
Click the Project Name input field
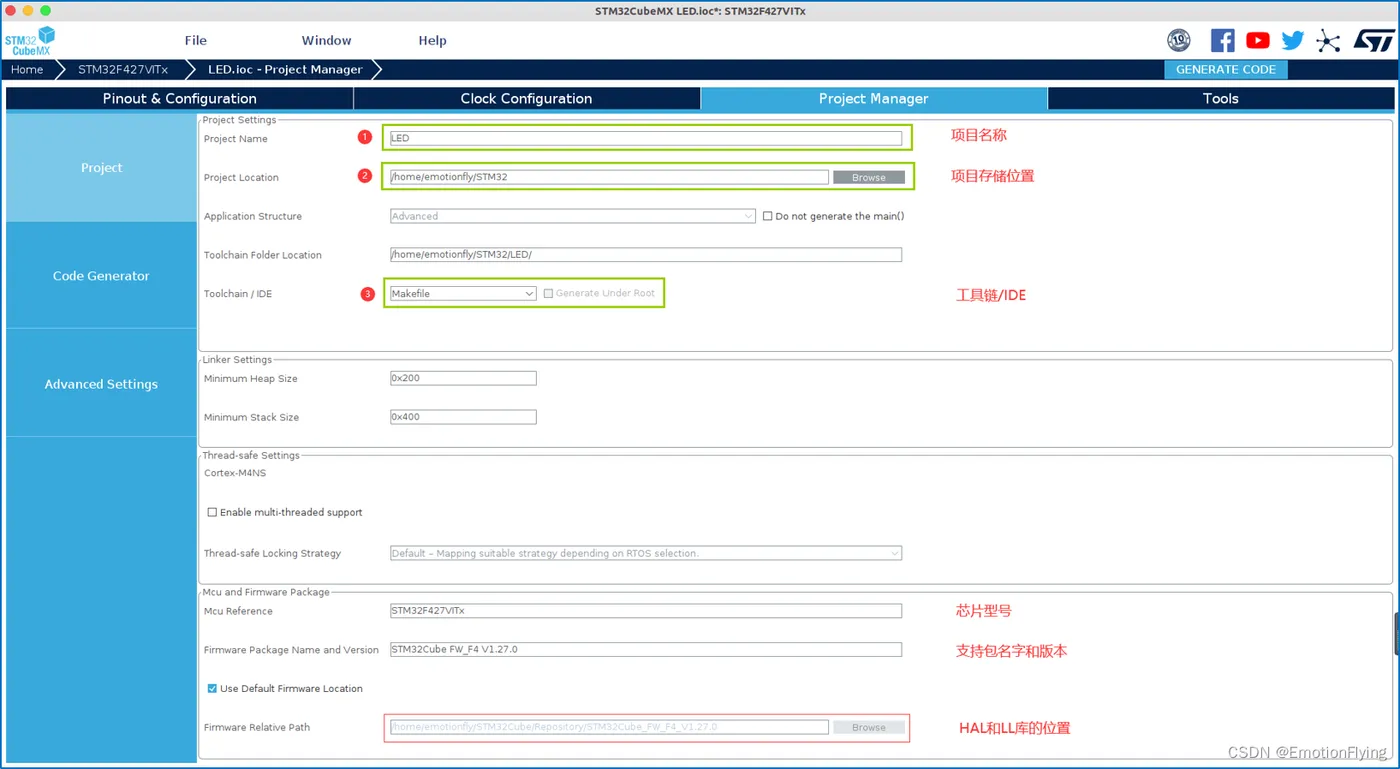pos(646,138)
